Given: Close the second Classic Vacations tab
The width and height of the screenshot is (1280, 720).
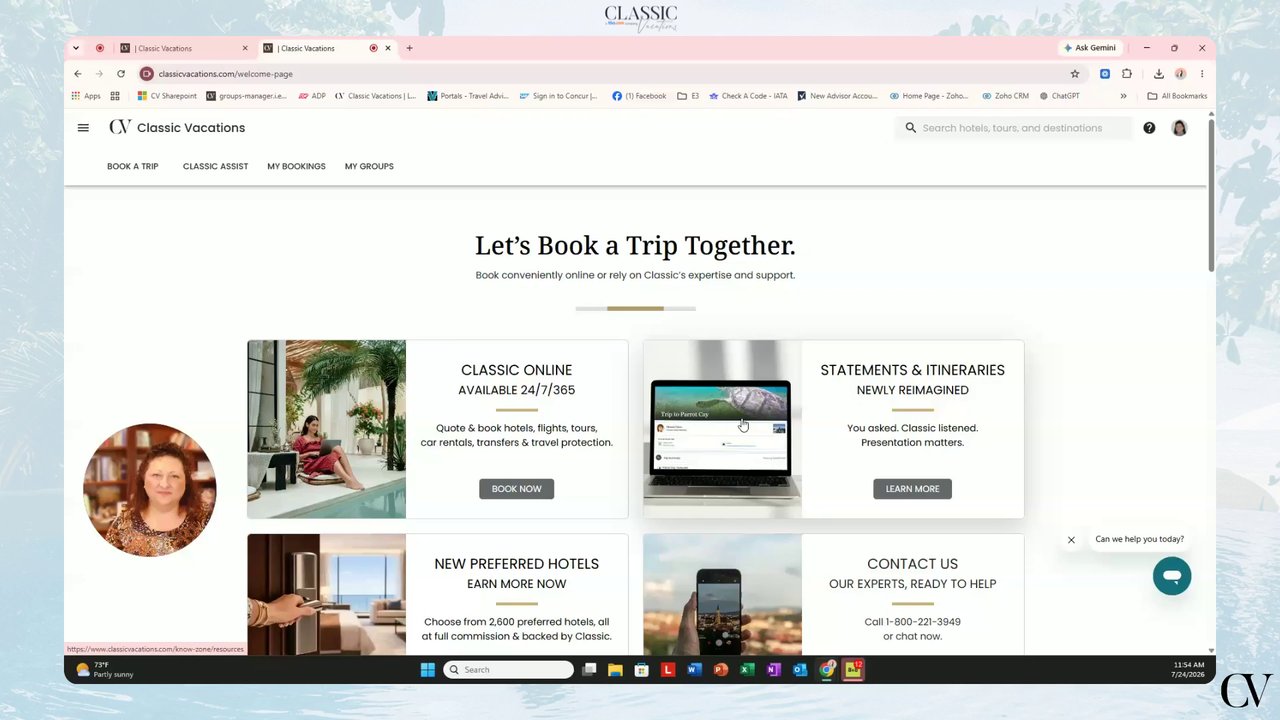Looking at the screenshot, I should tap(388, 48).
